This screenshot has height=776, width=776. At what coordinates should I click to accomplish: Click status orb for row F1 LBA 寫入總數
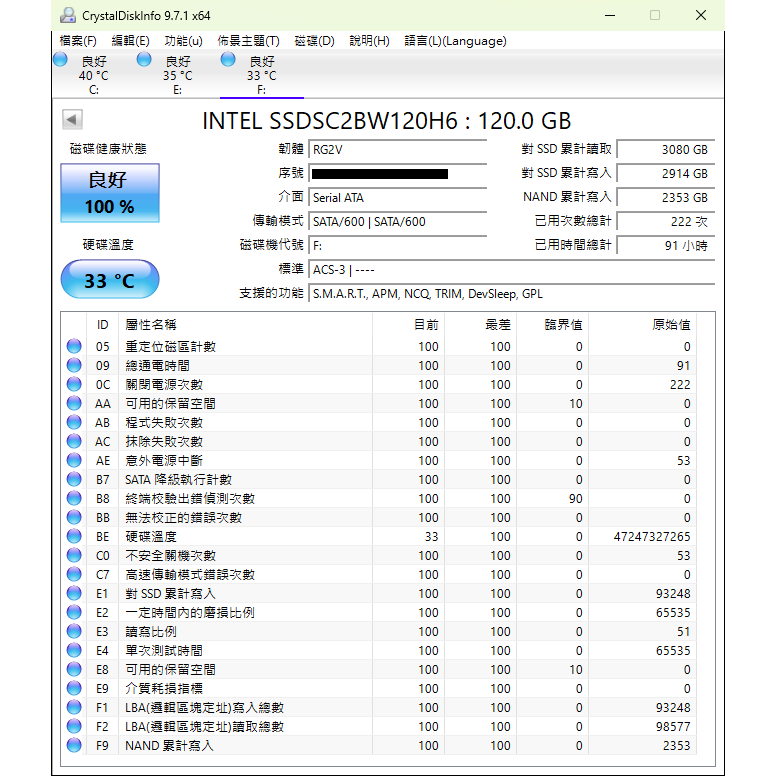(74, 707)
